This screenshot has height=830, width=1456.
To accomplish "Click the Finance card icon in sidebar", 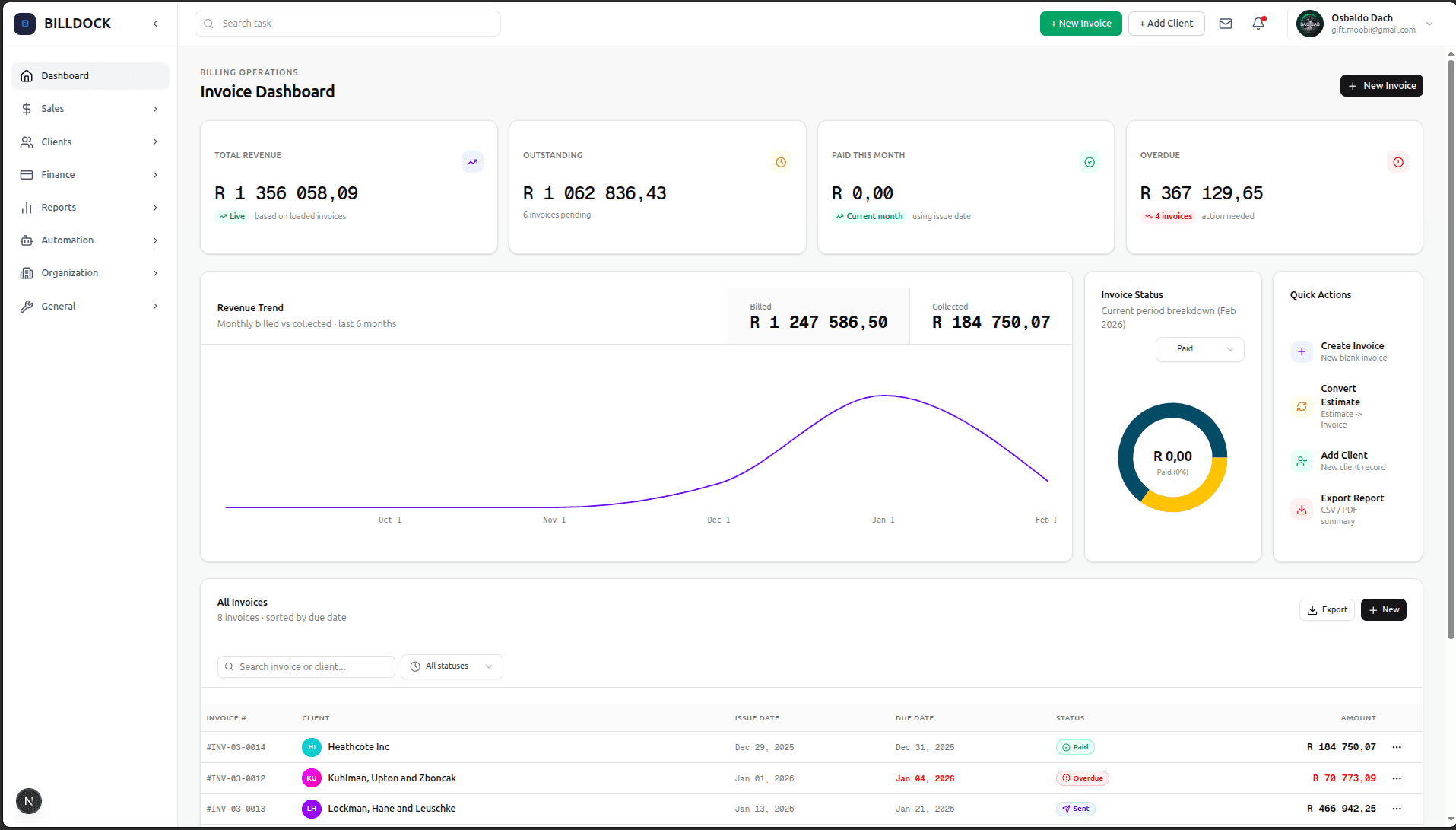I will [27, 174].
